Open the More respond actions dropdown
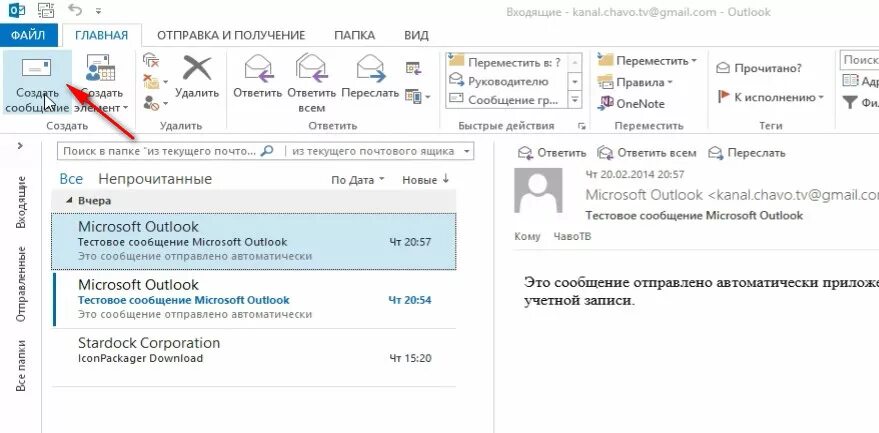The image size is (879, 433). pos(417,96)
